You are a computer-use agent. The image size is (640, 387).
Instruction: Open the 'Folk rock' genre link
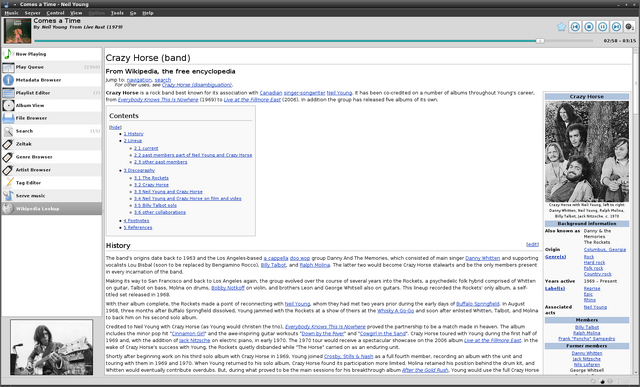pyautogui.click(x=593, y=268)
